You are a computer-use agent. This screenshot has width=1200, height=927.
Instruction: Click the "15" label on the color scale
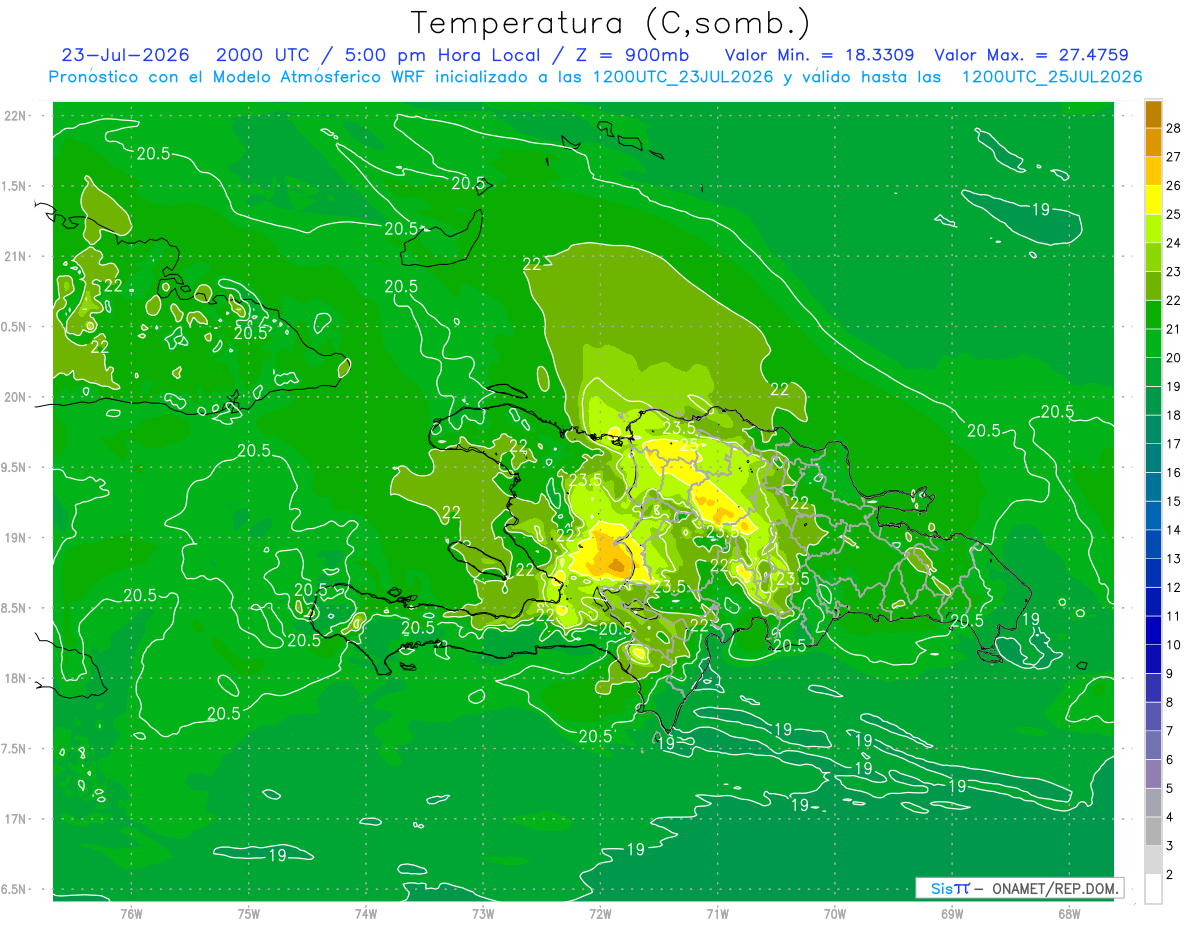1174,501
